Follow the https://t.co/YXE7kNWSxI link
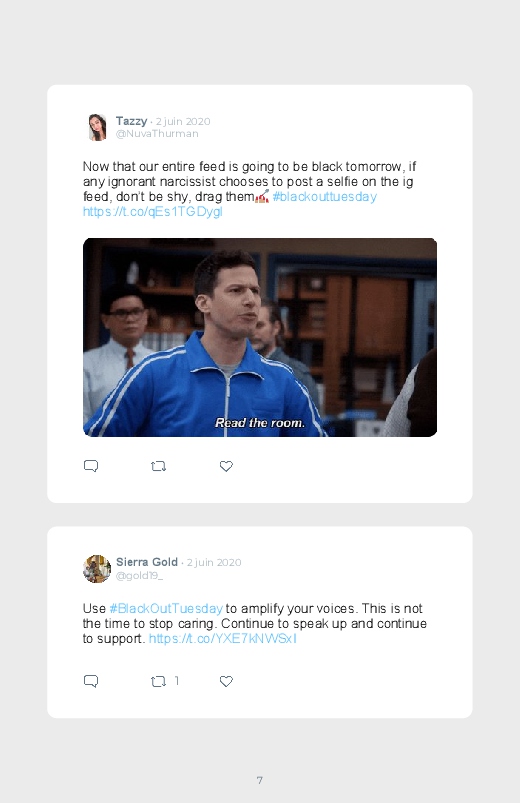The width and height of the screenshot is (520, 803). (x=222, y=639)
